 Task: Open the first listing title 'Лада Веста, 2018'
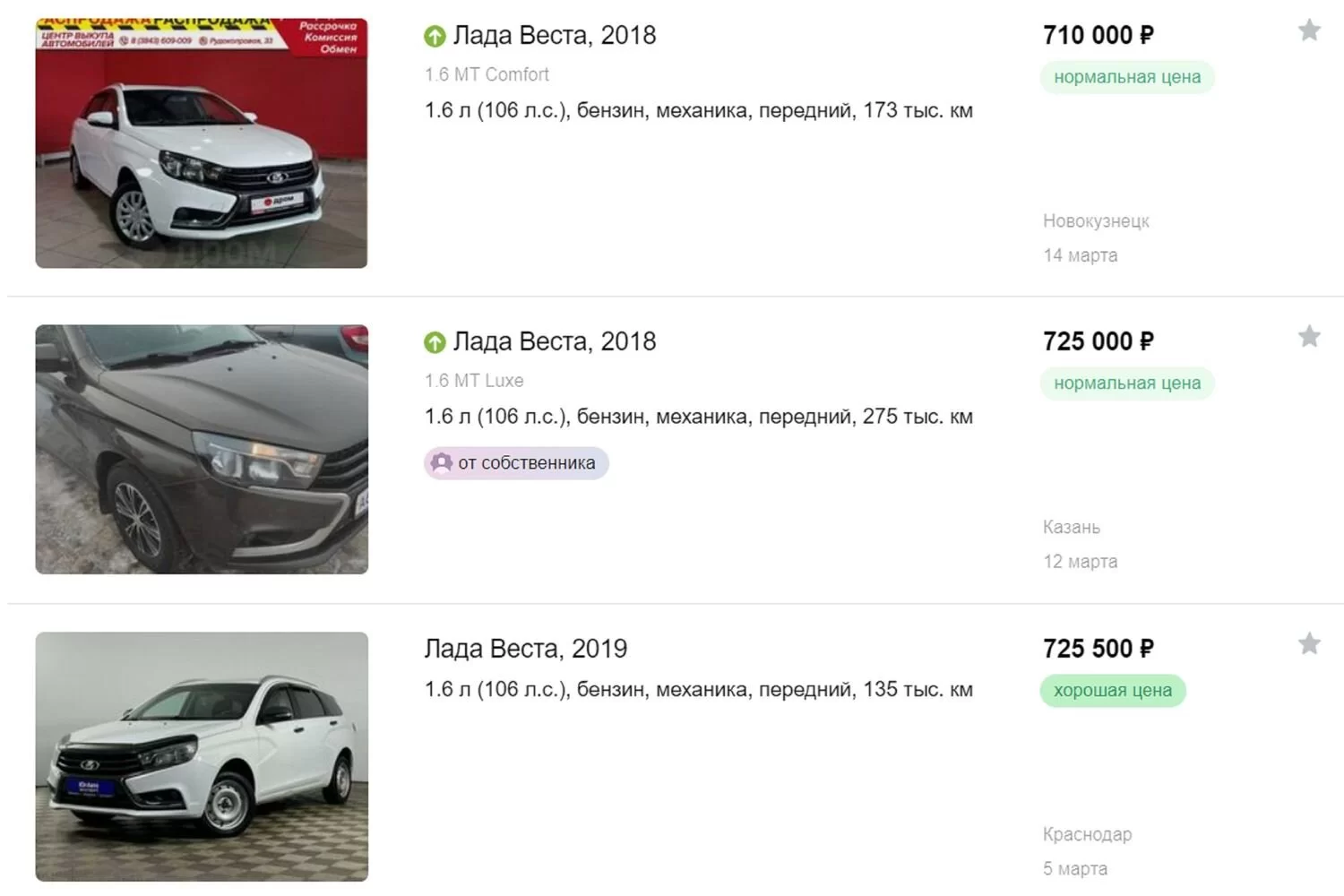coord(554,36)
